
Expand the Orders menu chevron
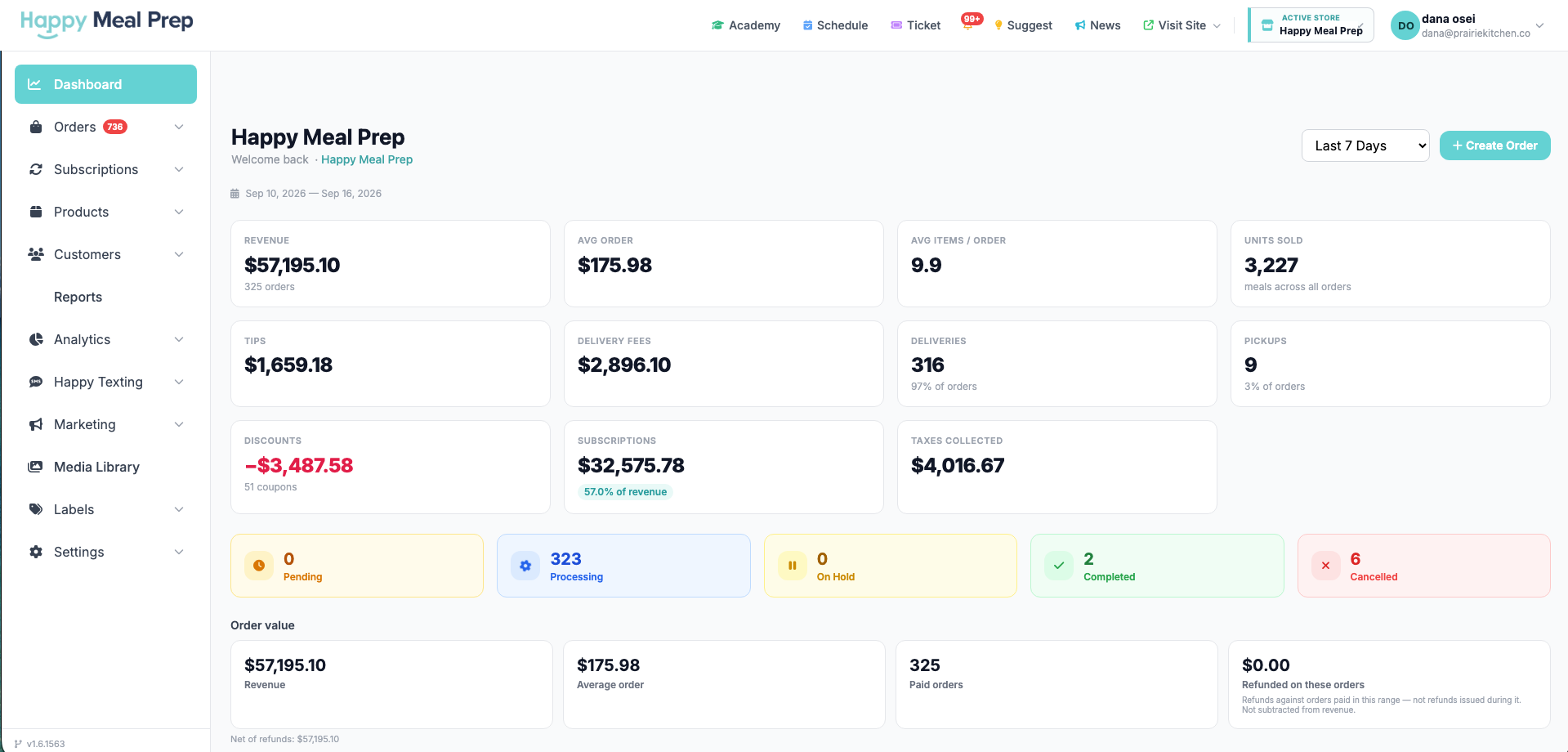(x=179, y=127)
